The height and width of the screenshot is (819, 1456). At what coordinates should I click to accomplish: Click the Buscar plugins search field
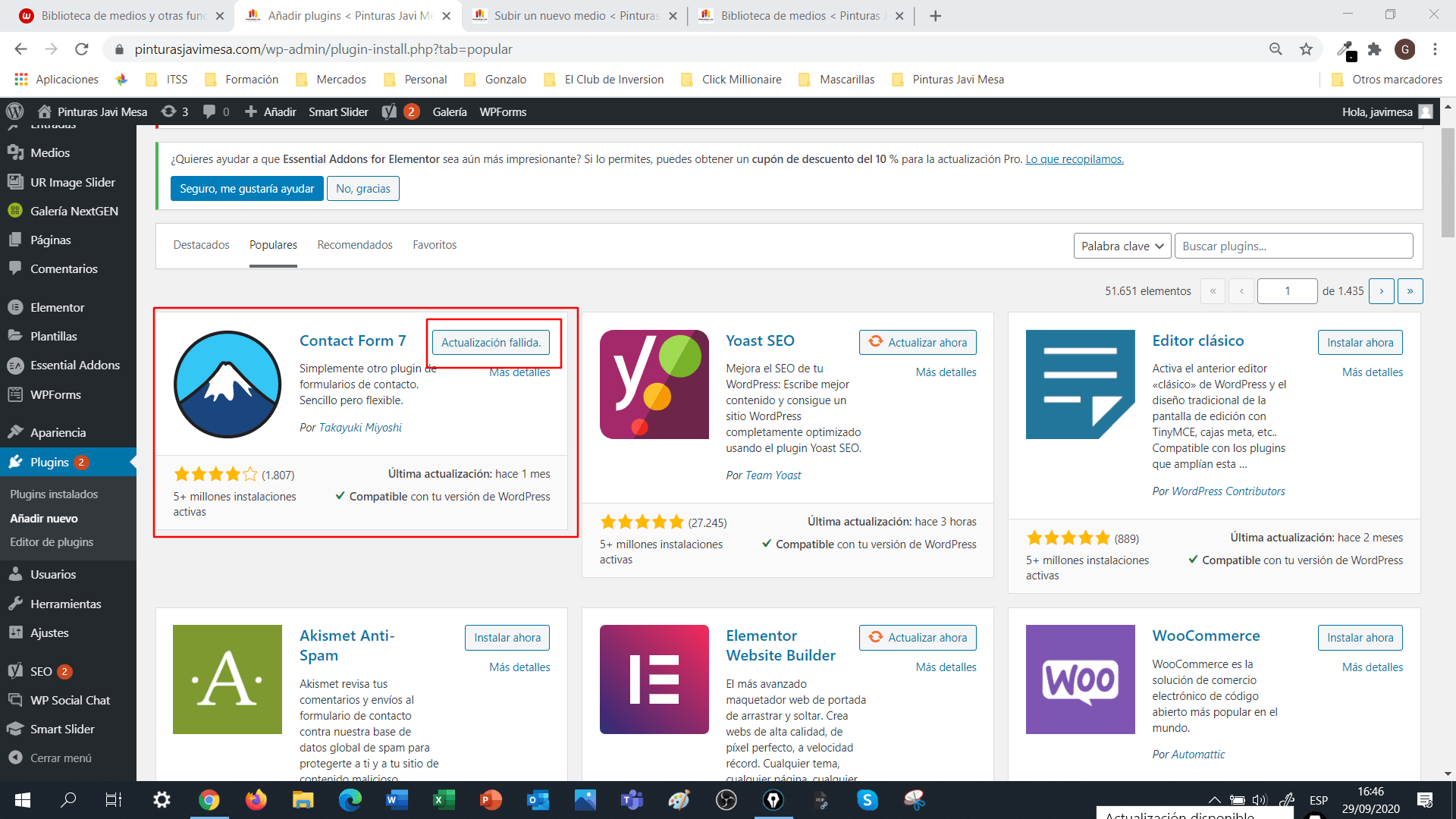[x=1294, y=246]
